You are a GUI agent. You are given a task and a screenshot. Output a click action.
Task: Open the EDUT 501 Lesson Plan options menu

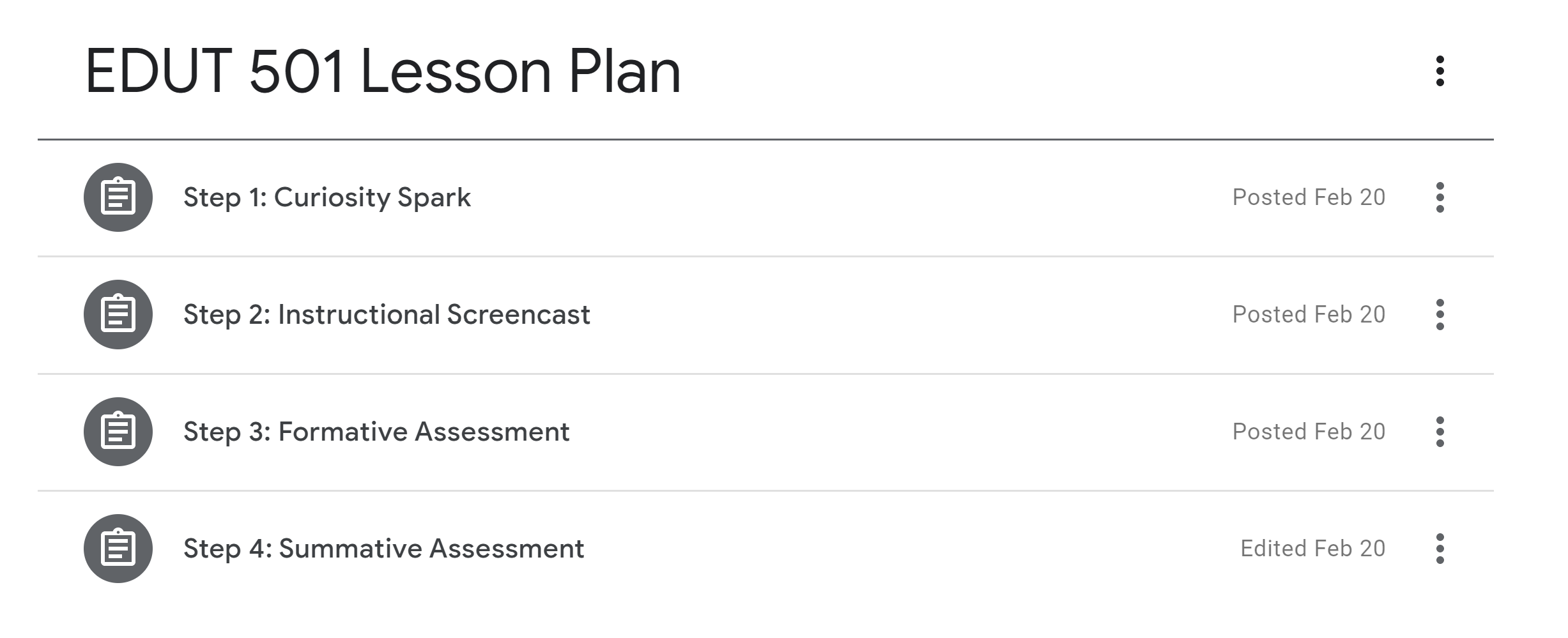1440,71
